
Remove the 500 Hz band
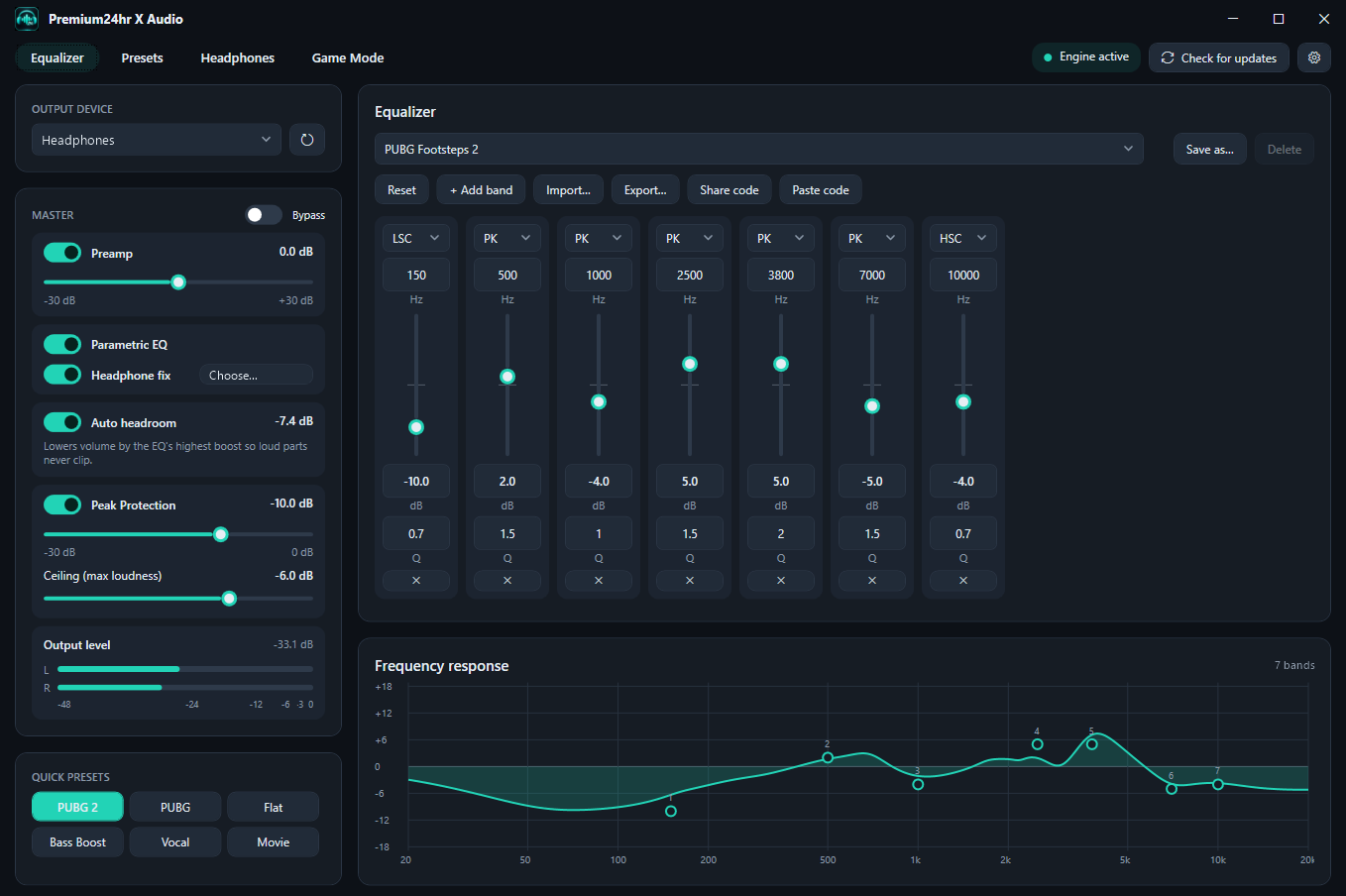(x=507, y=581)
